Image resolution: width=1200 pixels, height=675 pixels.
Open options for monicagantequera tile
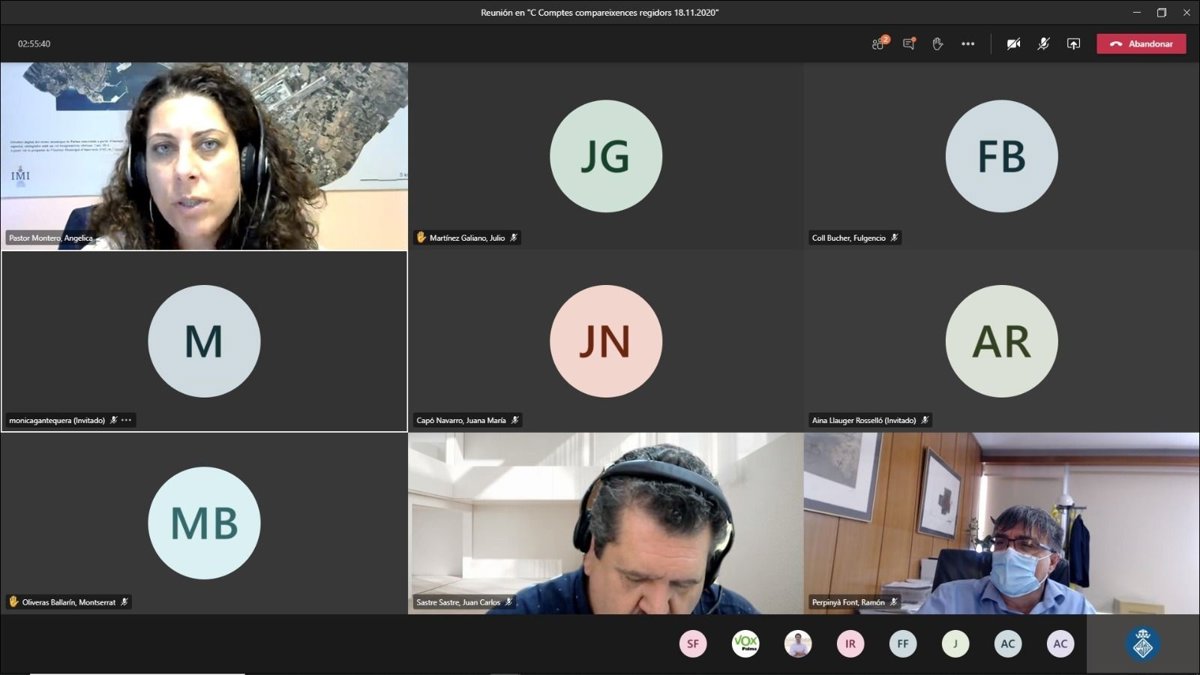click(x=126, y=420)
